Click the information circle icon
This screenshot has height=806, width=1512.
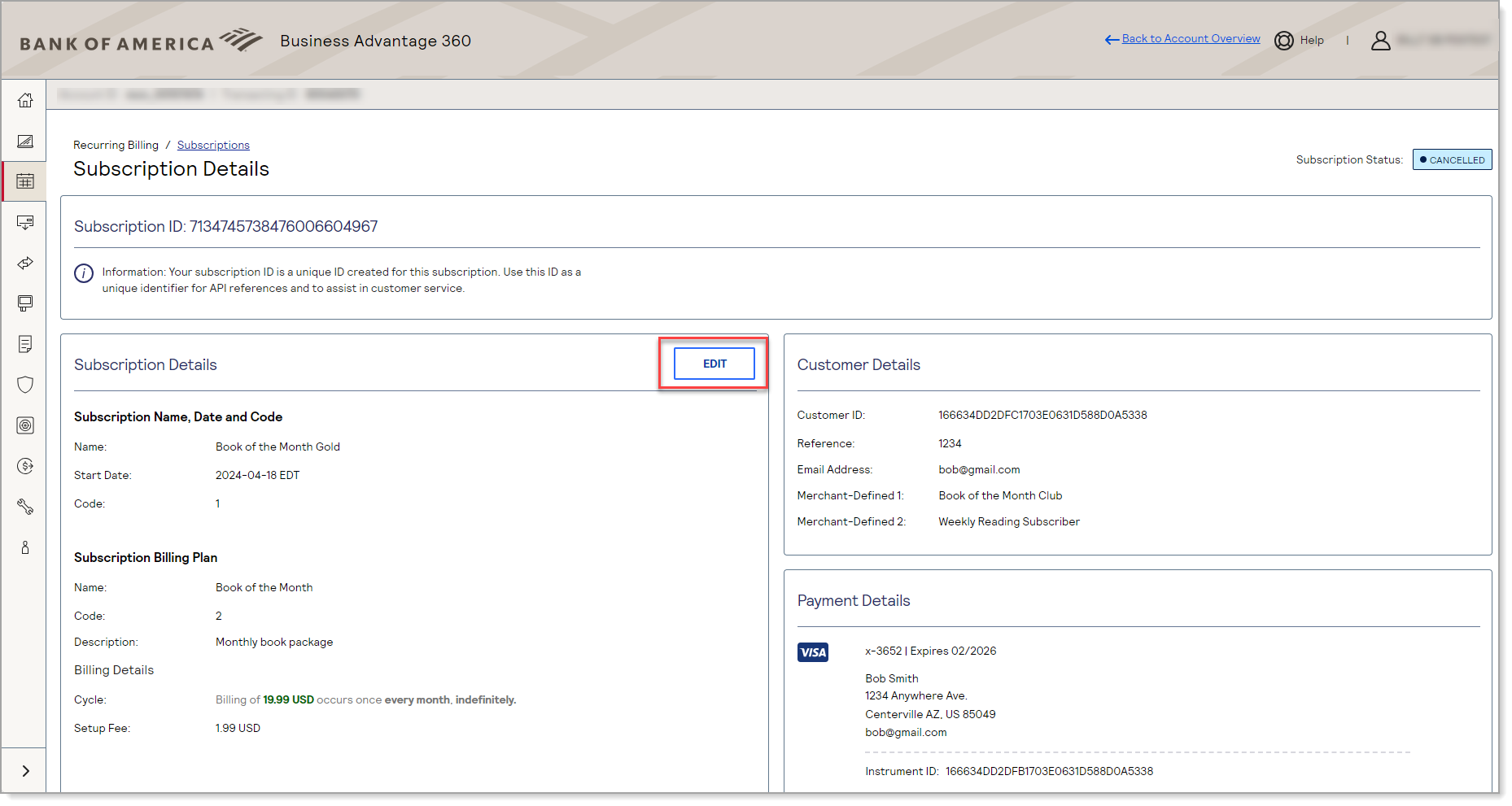pos(84,273)
